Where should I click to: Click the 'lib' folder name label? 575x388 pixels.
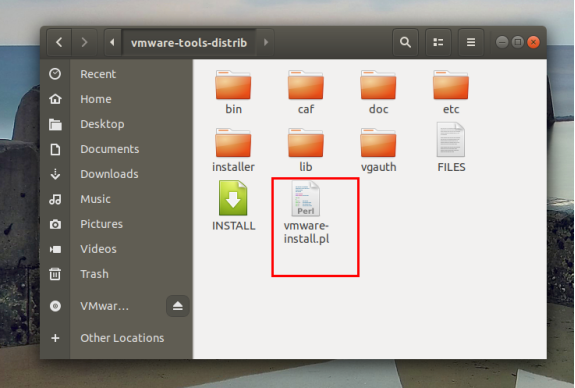[306, 167]
